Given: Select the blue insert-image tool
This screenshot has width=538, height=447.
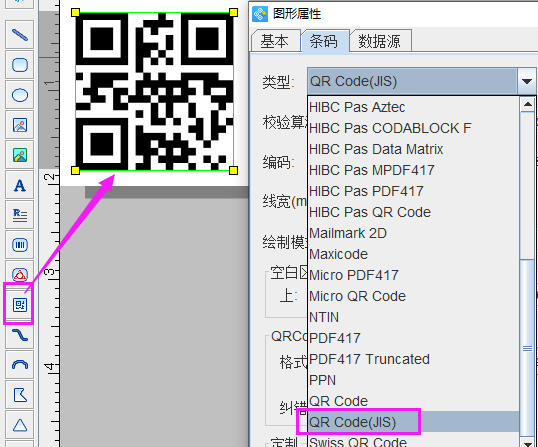Looking at the screenshot, I should (20, 125).
